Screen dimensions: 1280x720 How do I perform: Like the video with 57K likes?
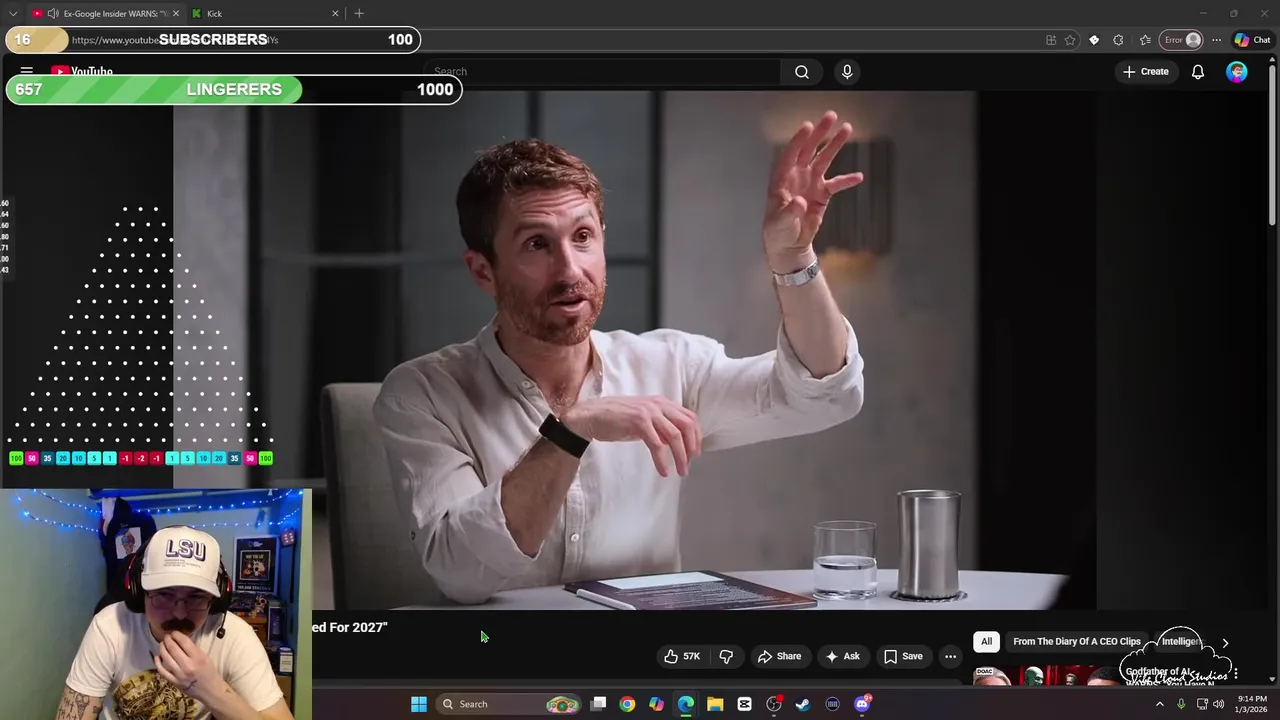point(681,656)
